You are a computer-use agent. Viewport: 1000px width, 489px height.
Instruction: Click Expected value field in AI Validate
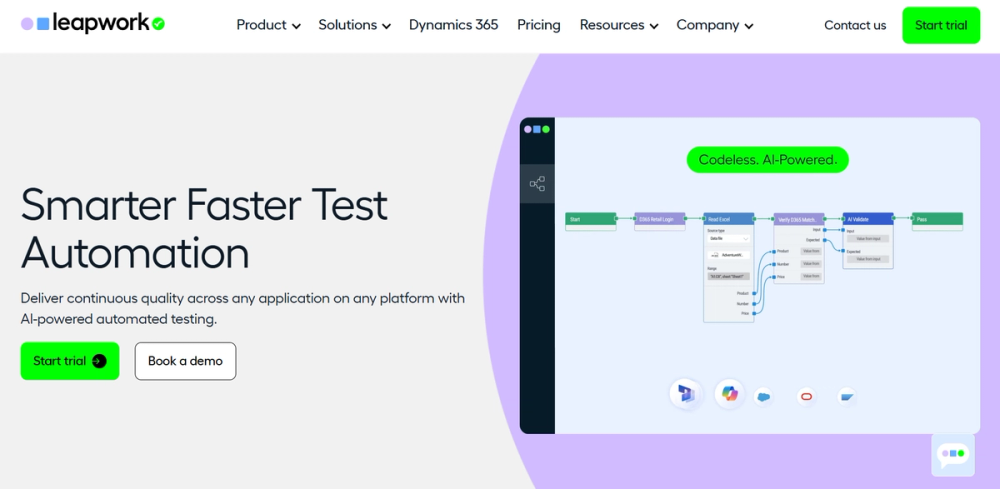[868, 259]
